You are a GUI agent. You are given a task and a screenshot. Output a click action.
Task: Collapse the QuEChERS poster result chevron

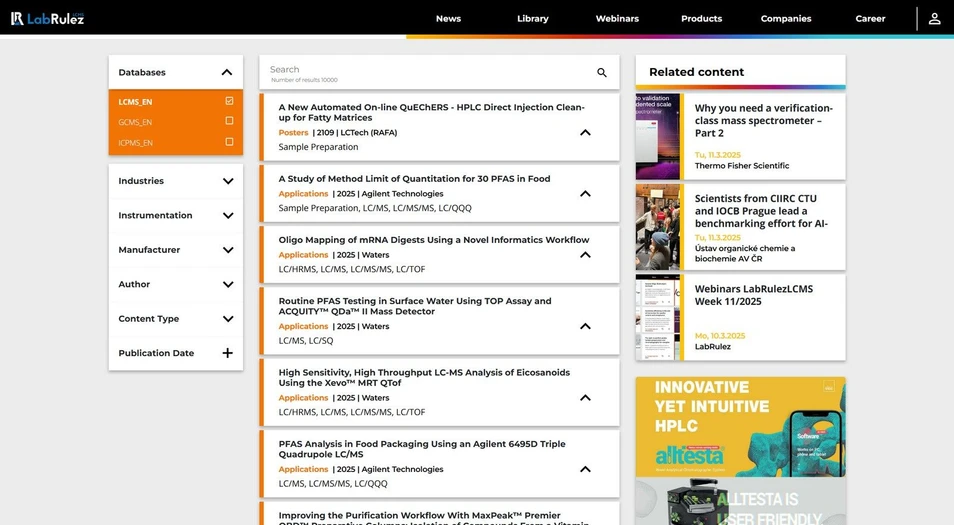[x=585, y=133]
